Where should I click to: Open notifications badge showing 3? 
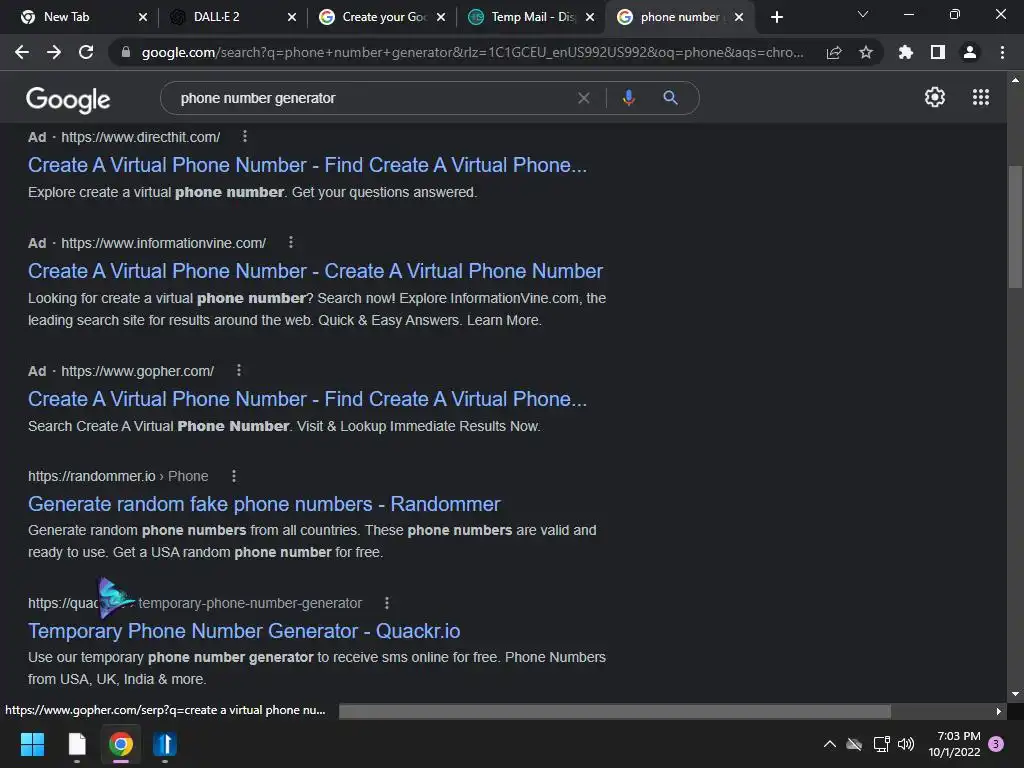[x=995, y=744]
